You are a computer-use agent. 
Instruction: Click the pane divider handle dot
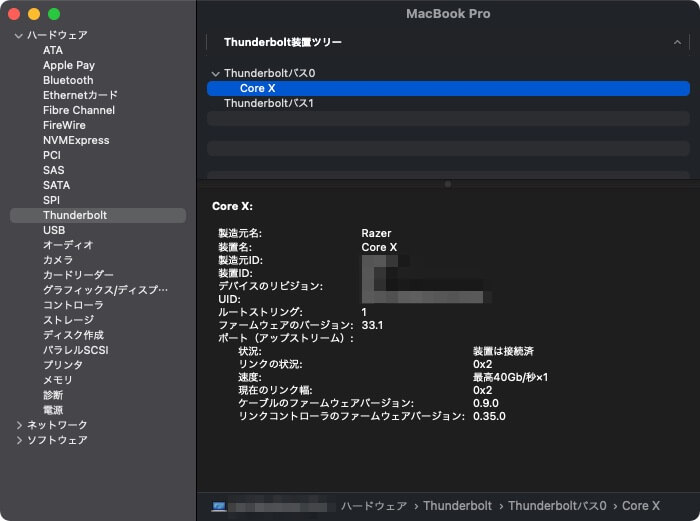[448, 184]
